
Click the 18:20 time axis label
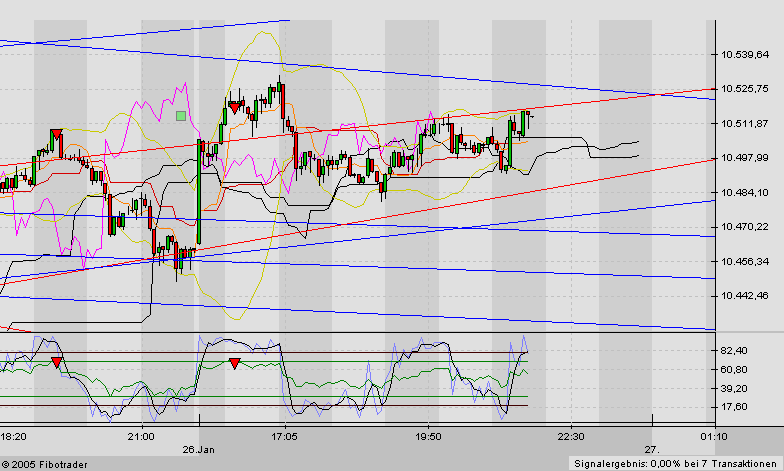14,437
